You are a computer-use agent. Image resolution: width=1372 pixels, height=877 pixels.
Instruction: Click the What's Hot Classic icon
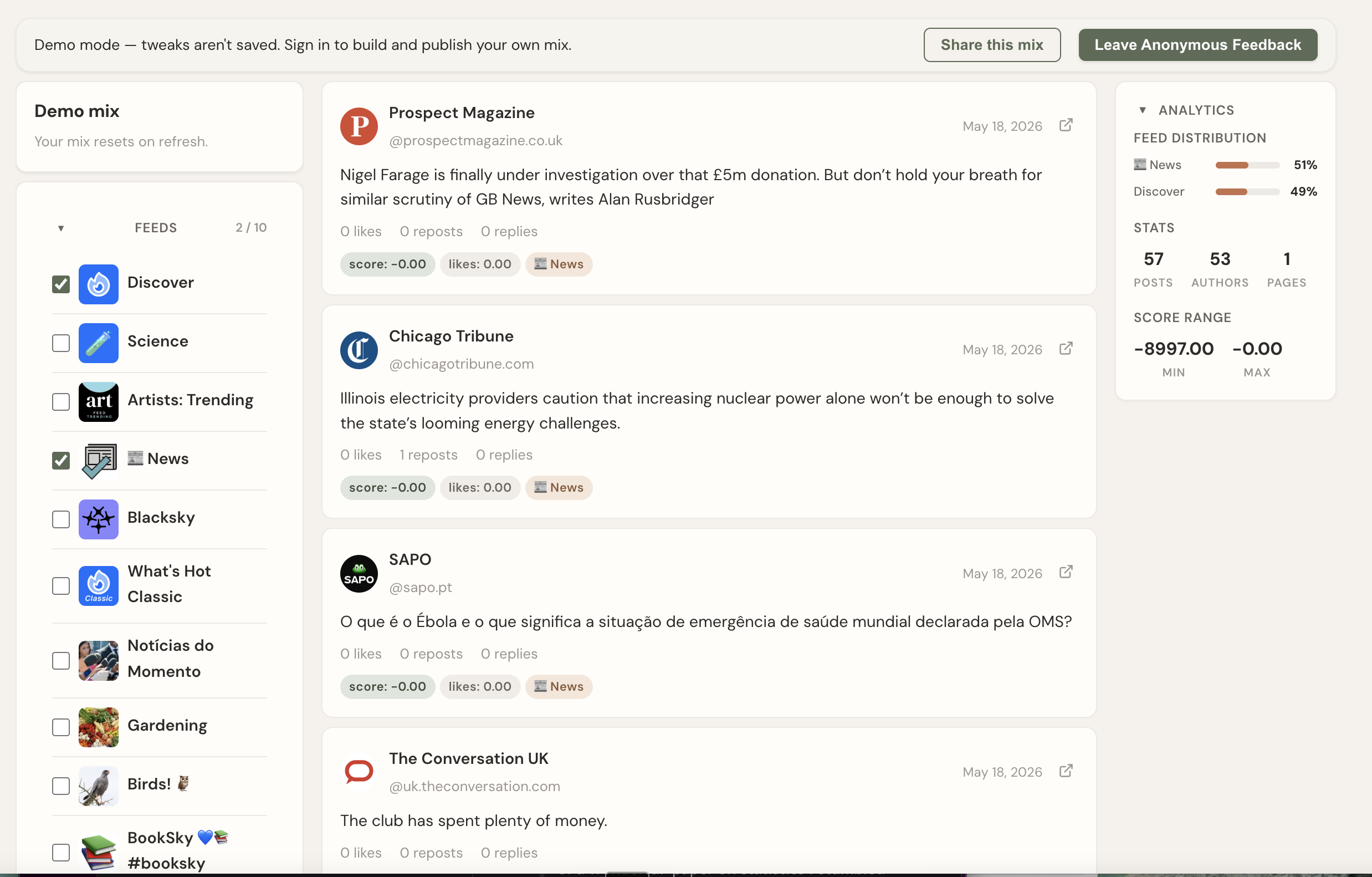[x=99, y=586]
